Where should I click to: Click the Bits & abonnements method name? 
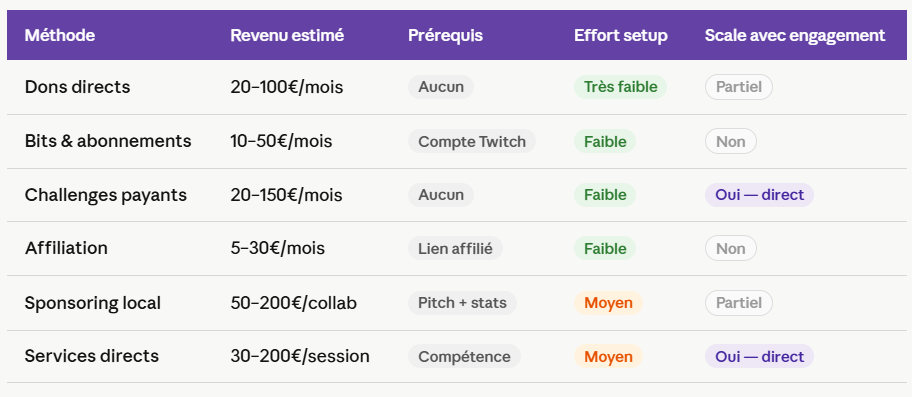tap(108, 141)
